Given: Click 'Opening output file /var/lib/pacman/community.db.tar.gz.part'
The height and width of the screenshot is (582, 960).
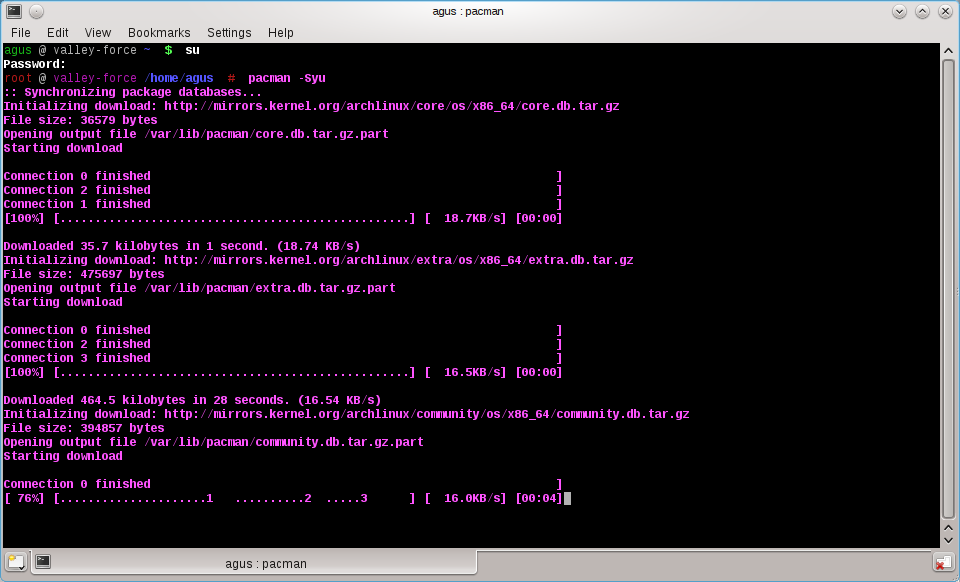Looking at the screenshot, I should [214, 442].
